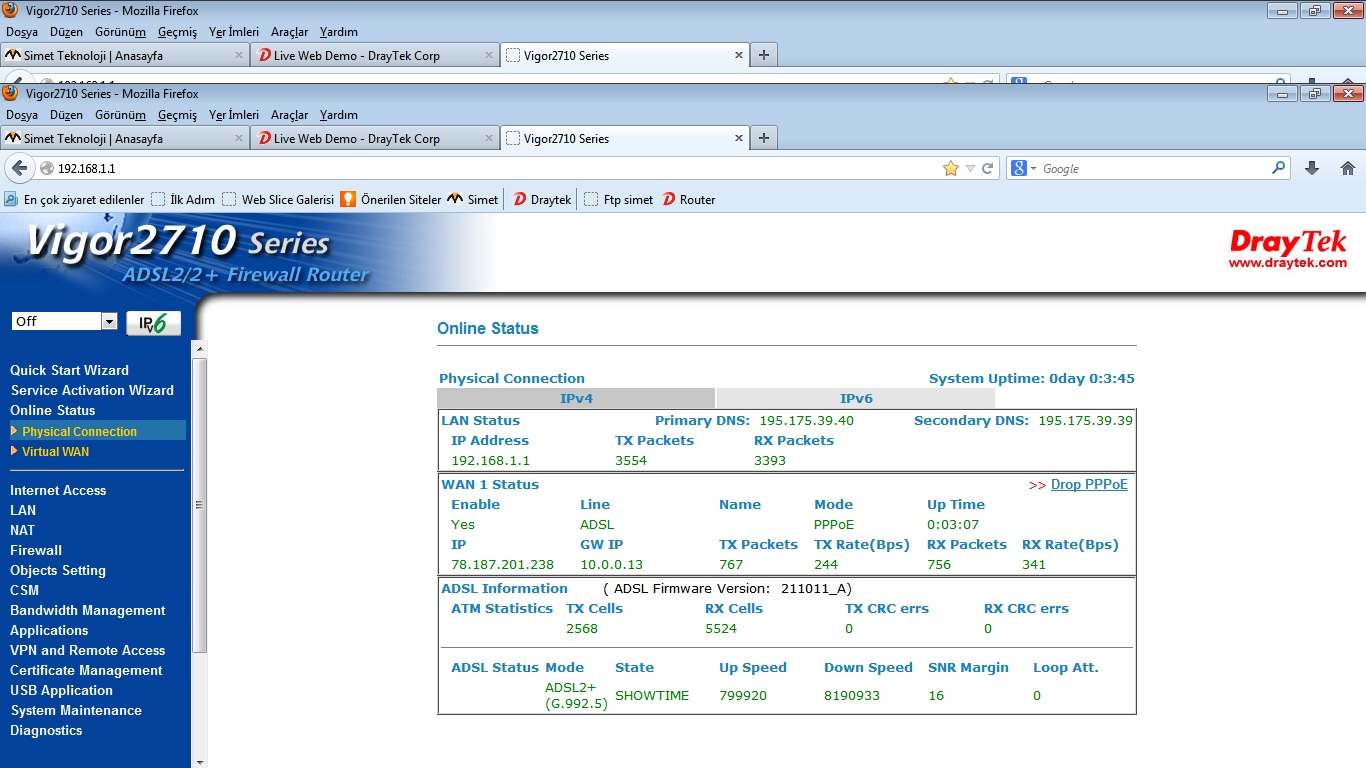Click the reload page icon
Viewport: 1366px width, 768px height.
click(x=988, y=169)
